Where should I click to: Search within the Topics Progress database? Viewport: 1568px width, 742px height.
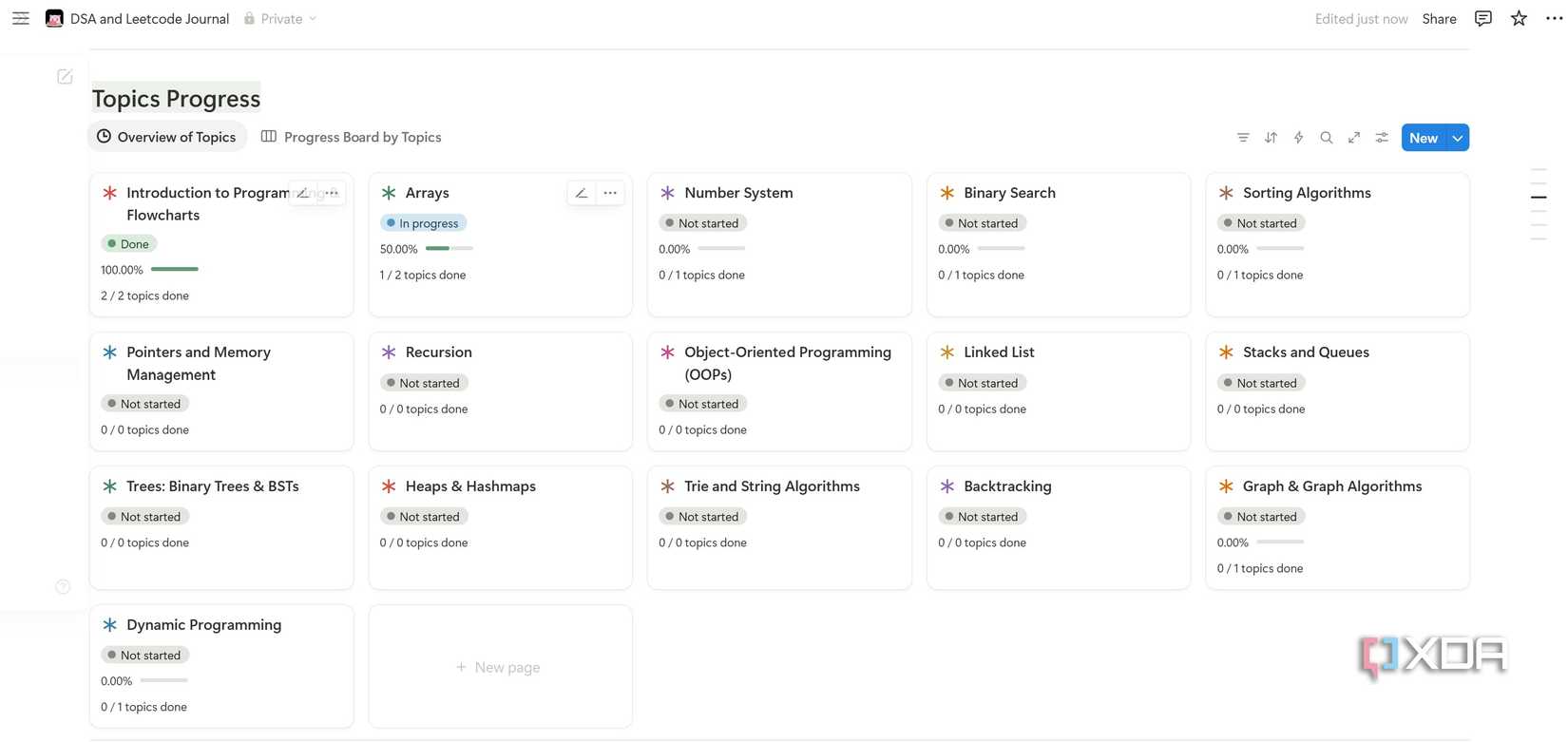tap(1327, 138)
